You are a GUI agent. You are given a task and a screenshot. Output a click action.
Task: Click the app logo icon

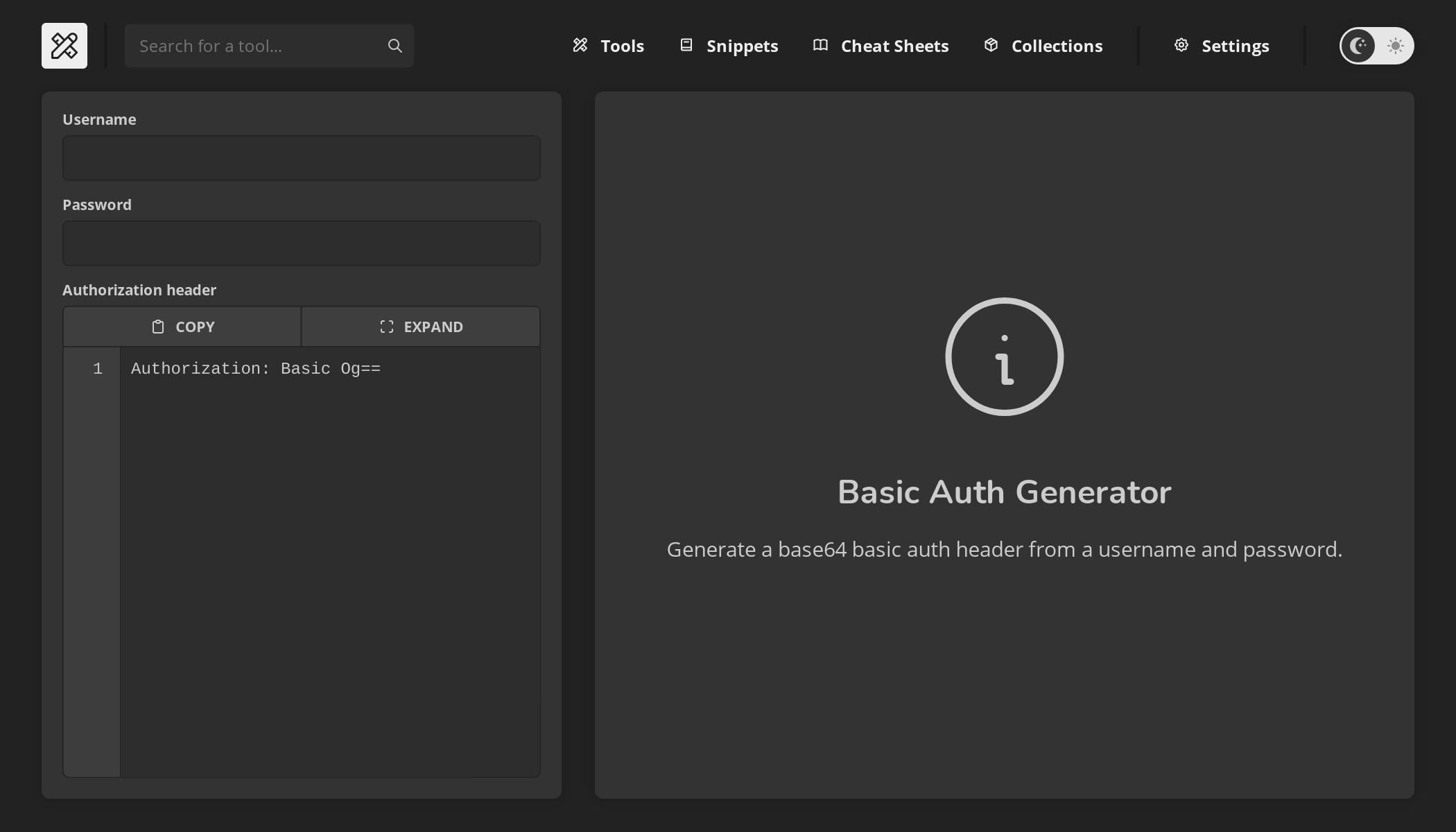pos(64,46)
